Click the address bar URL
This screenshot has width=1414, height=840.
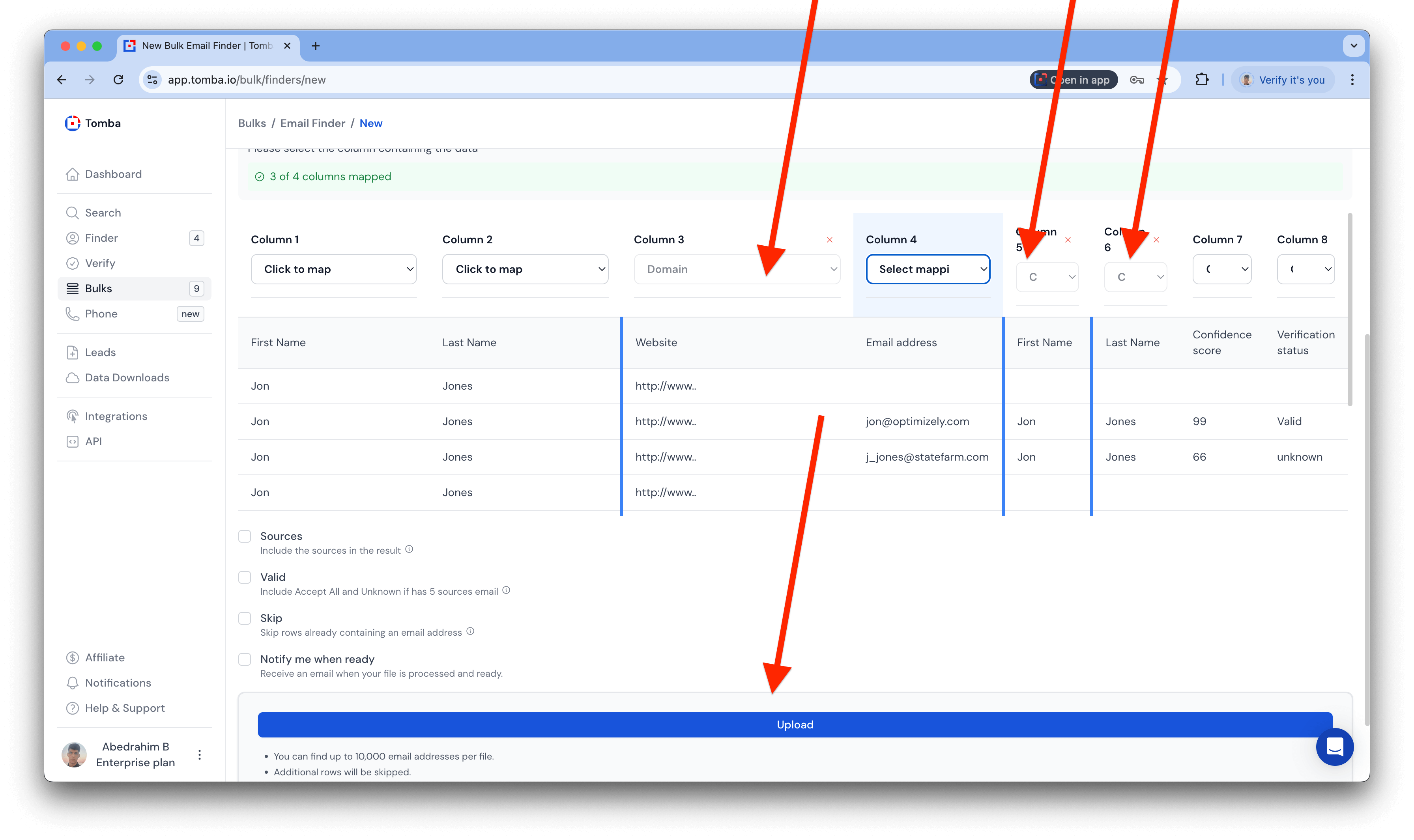247,80
